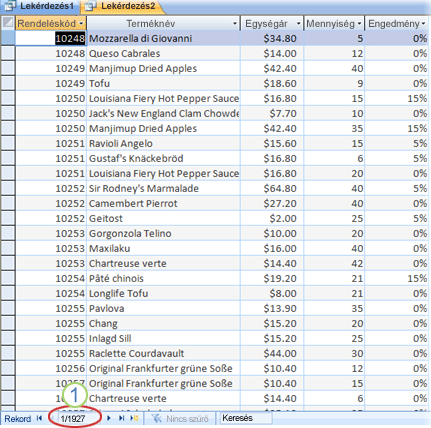Click the Raclette Courdavault cell
Screen dimensions: 431x428
(163, 353)
